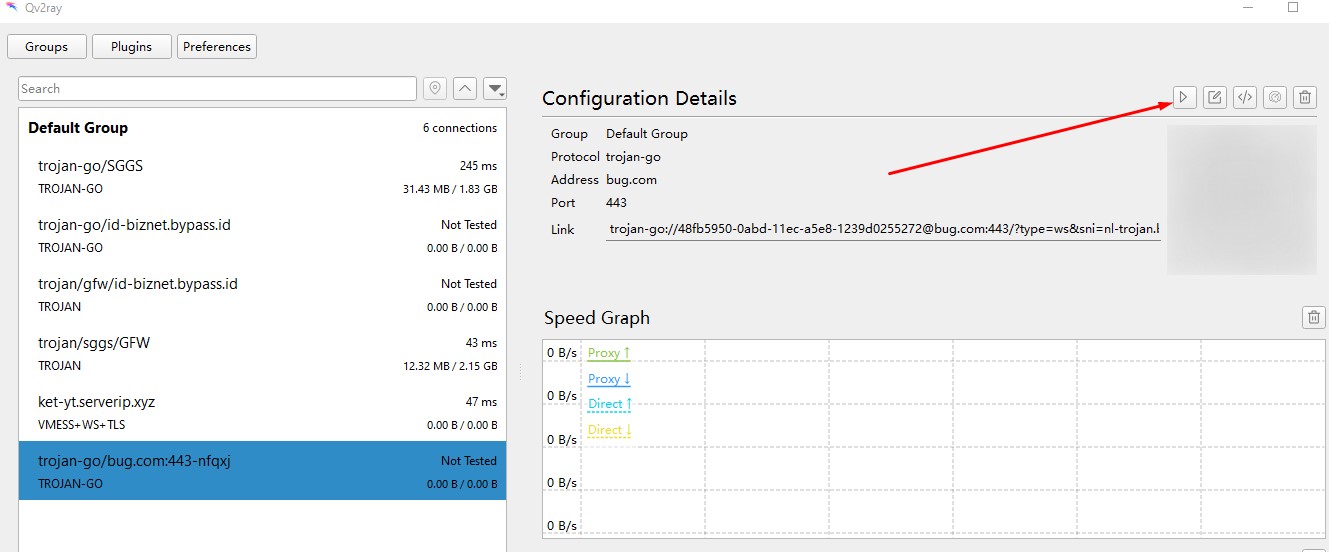
Task: Collapse connection list with up arrow
Action: 465,88
